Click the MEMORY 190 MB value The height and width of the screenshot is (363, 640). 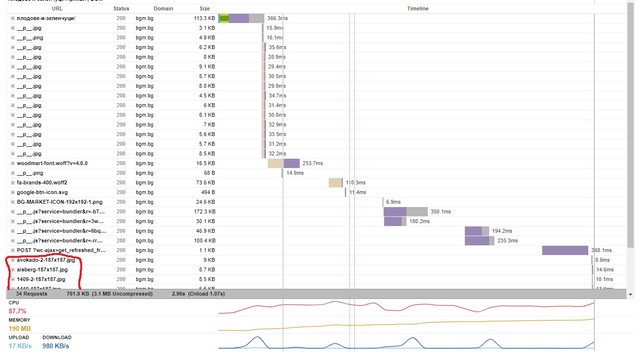pyautogui.click(x=20, y=328)
